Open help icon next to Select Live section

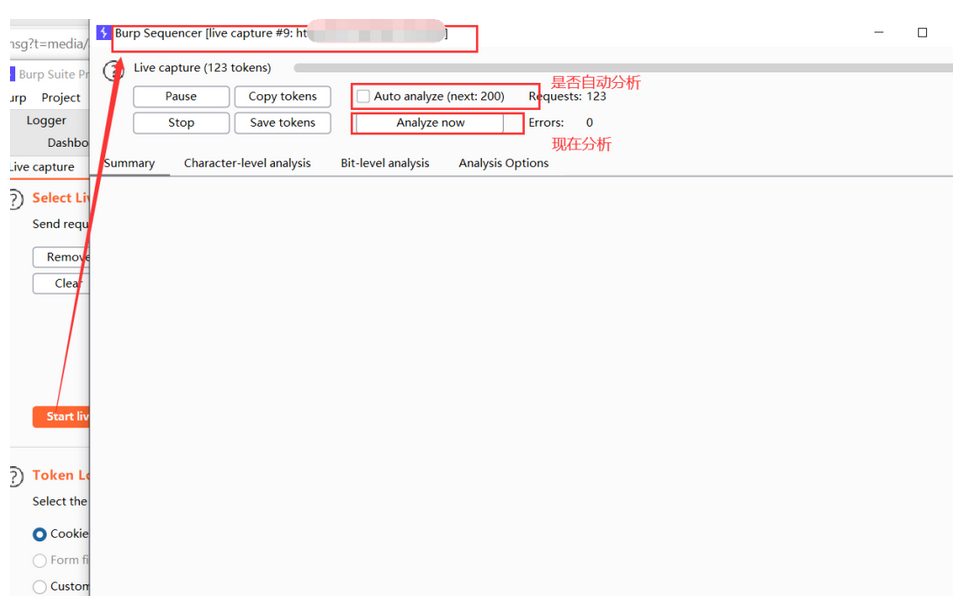click(16, 199)
